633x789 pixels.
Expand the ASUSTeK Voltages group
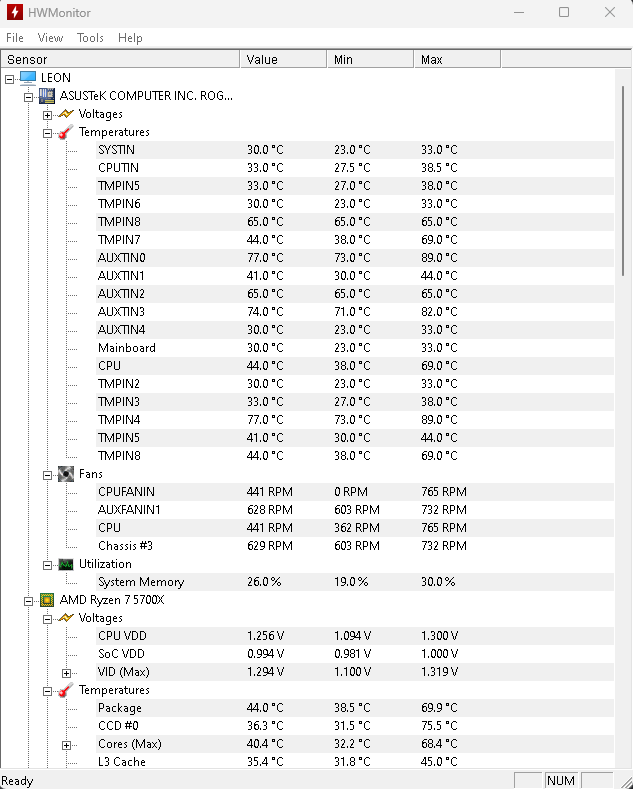(x=47, y=115)
